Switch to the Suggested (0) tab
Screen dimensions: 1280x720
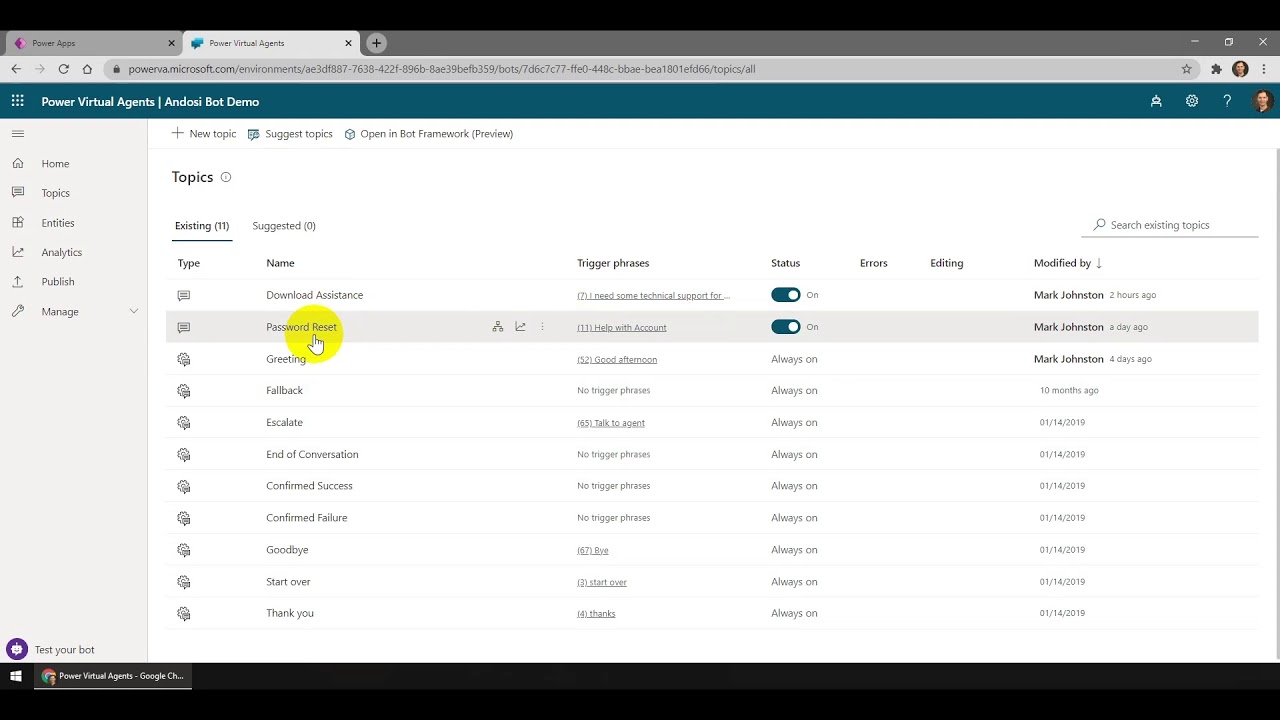284,226
